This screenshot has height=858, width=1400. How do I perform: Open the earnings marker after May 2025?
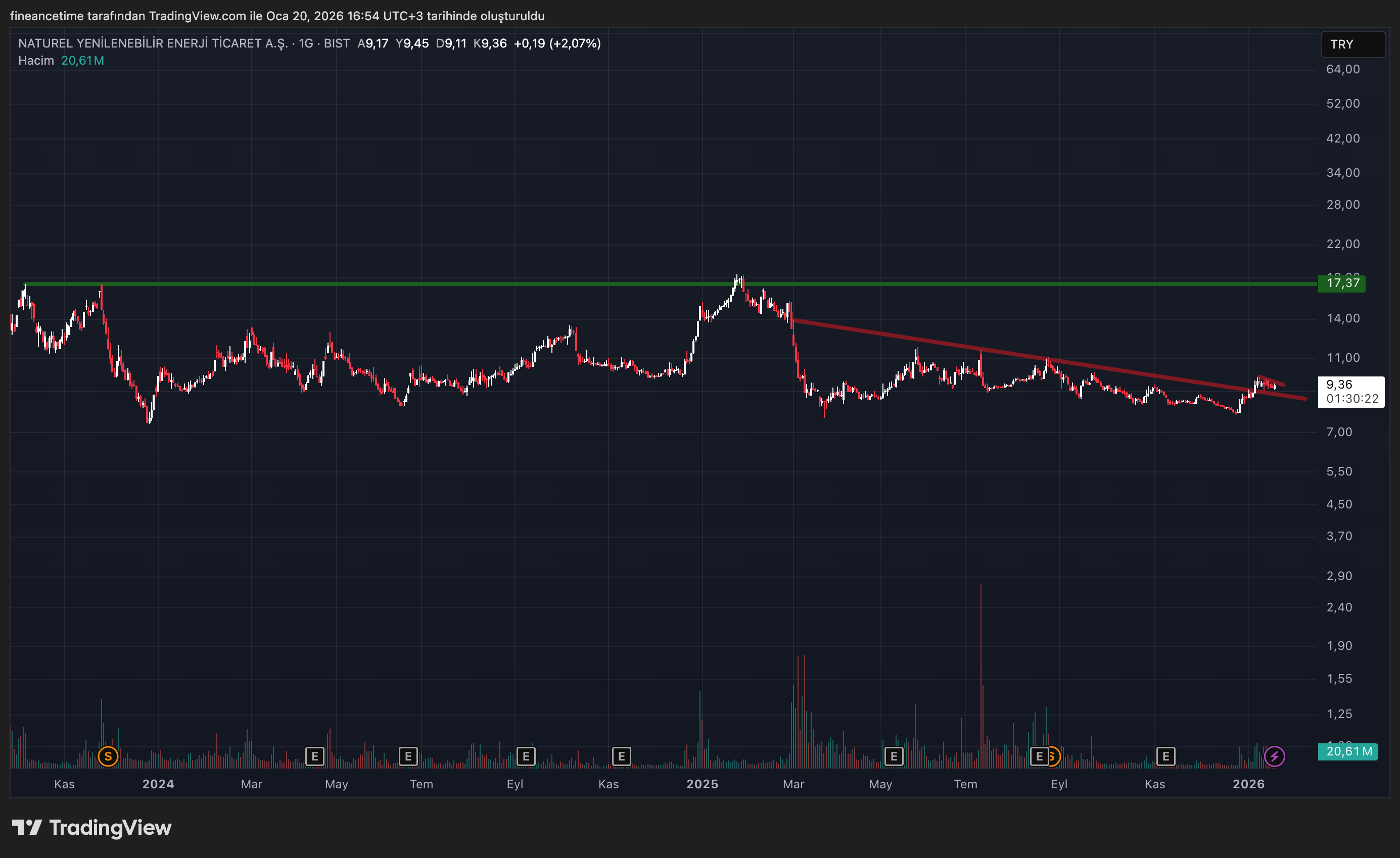tap(894, 756)
